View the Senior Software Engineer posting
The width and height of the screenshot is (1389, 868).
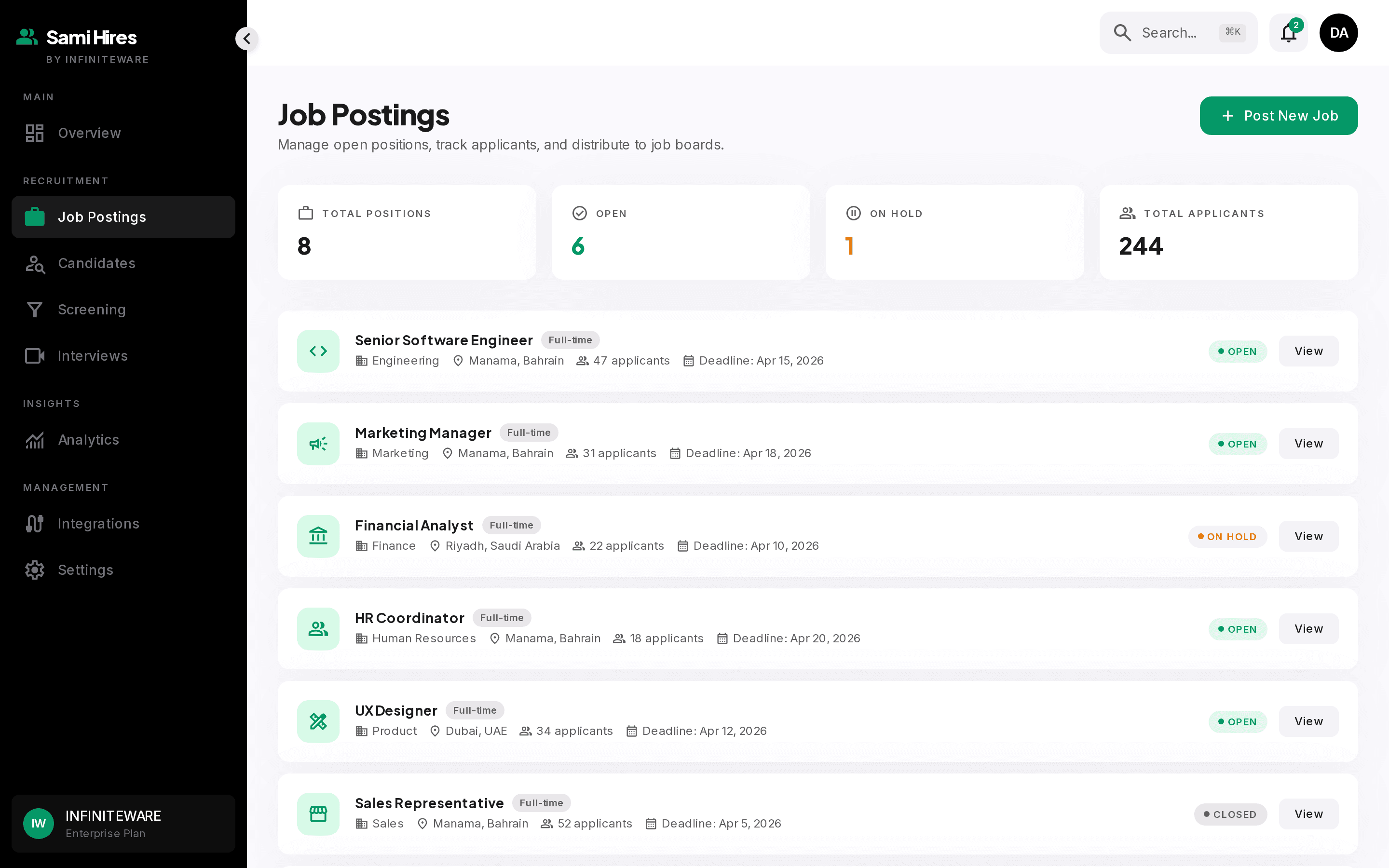click(x=1308, y=351)
